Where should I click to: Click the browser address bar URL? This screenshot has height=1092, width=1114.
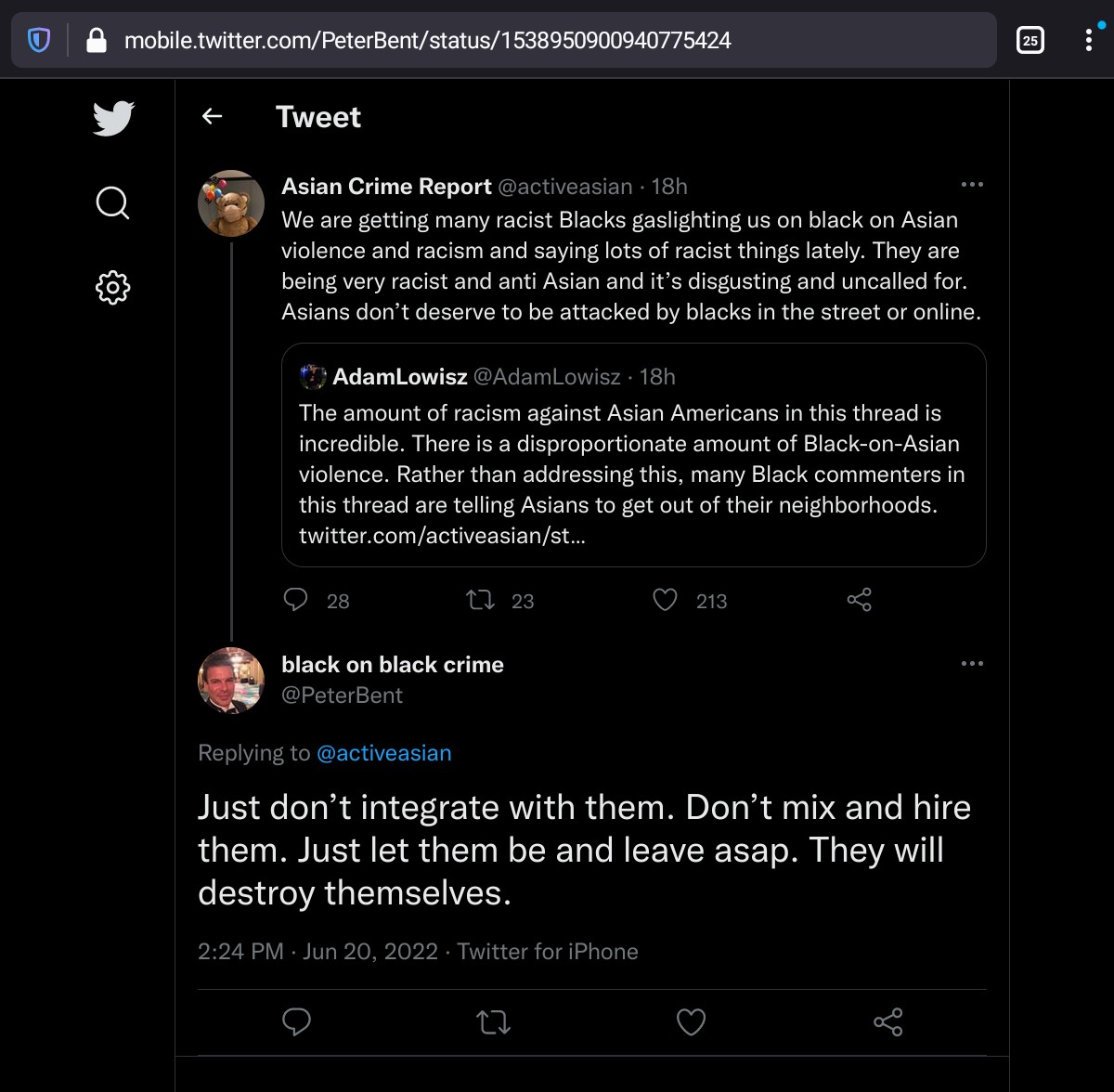pos(428,40)
